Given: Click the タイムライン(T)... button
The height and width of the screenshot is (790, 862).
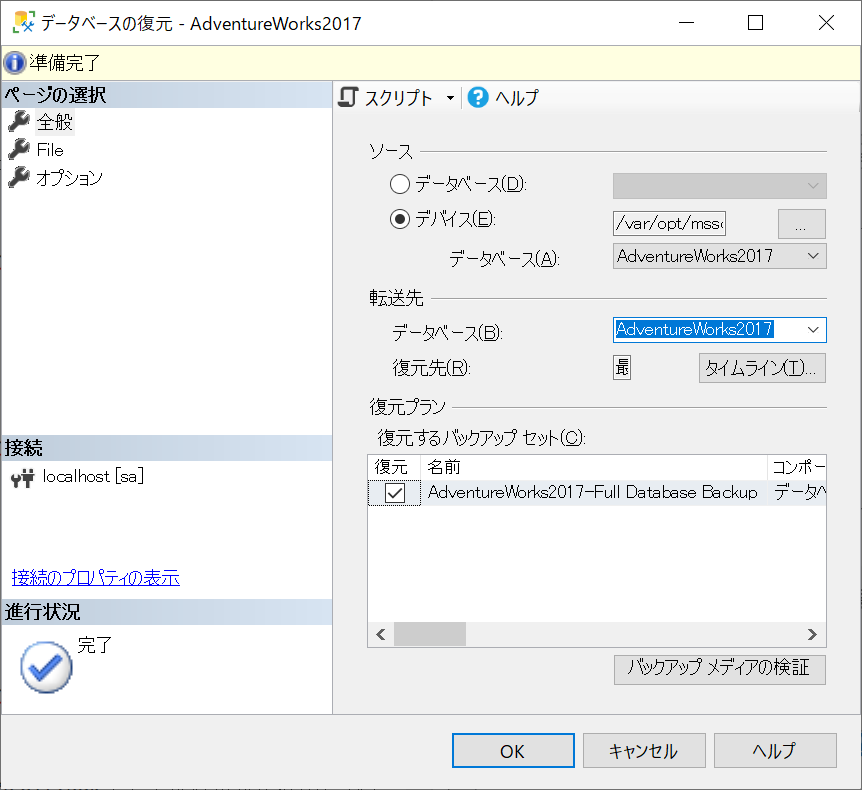Looking at the screenshot, I should pyautogui.click(x=762, y=368).
